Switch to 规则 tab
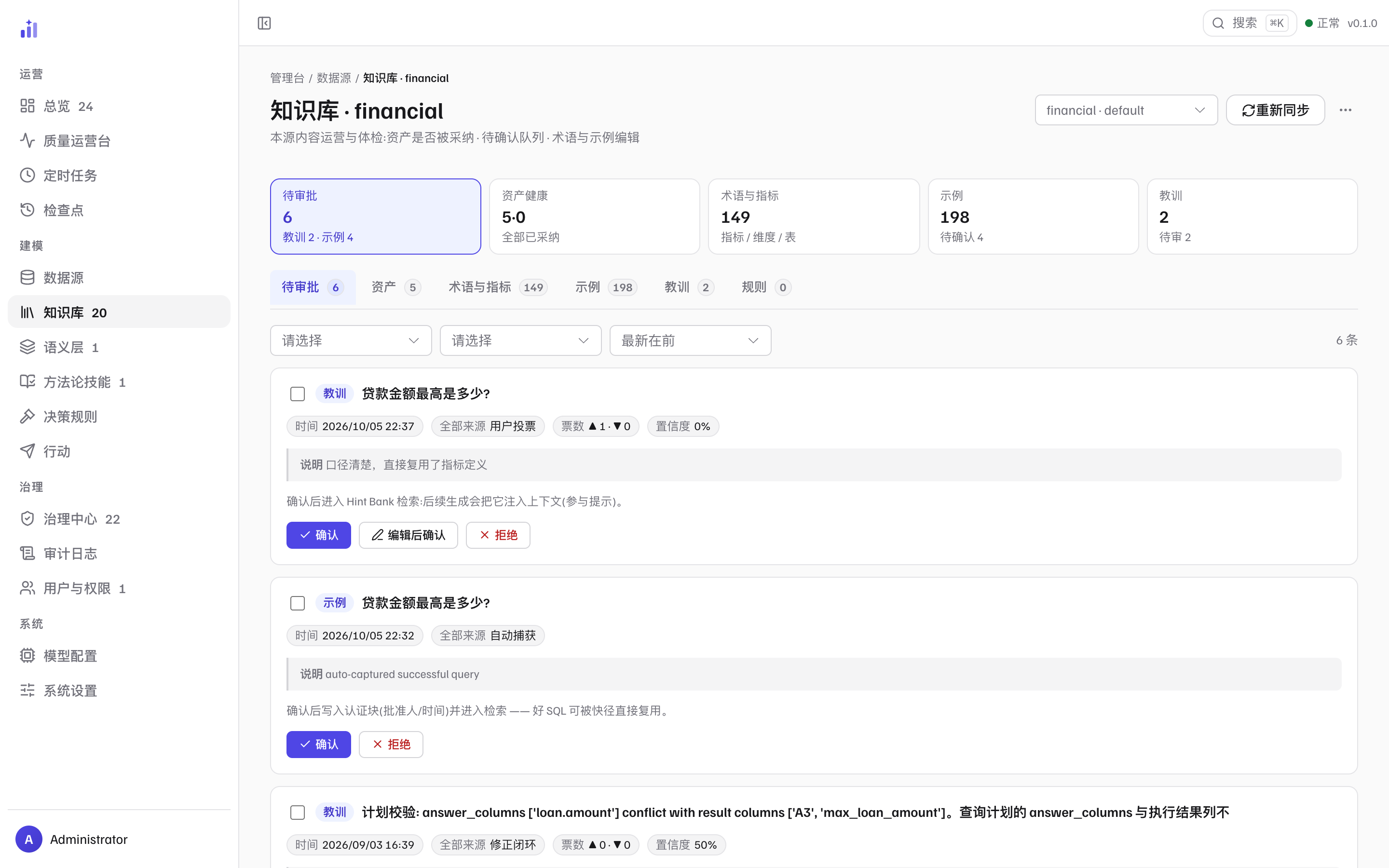This screenshot has height=868, width=1389. (766, 287)
